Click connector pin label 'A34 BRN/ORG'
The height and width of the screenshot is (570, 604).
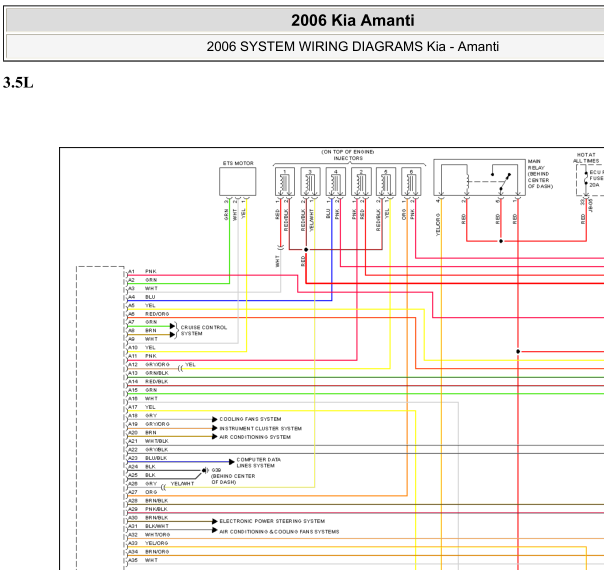149,552
